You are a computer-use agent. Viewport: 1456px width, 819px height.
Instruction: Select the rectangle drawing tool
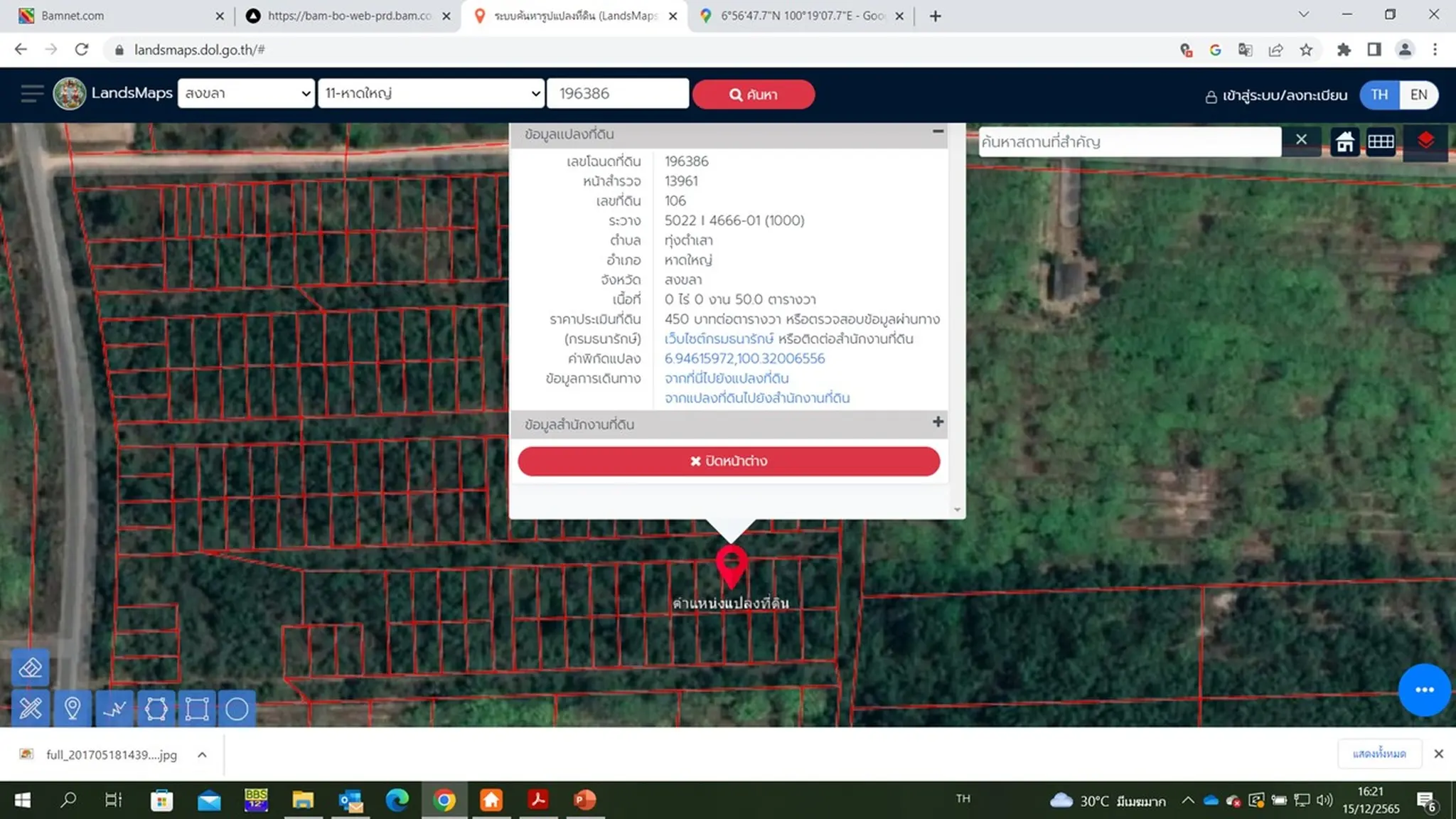[197, 708]
